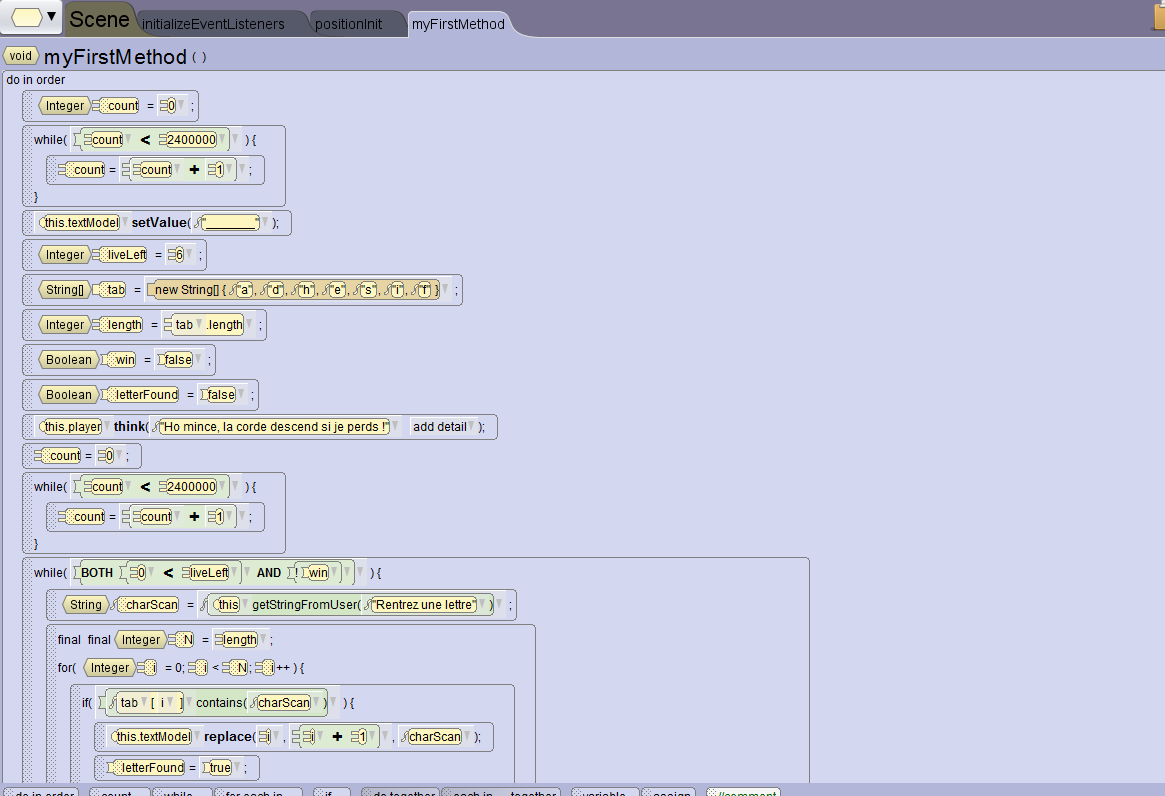Click the charScan variable tile in String declaration

coord(149,605)
